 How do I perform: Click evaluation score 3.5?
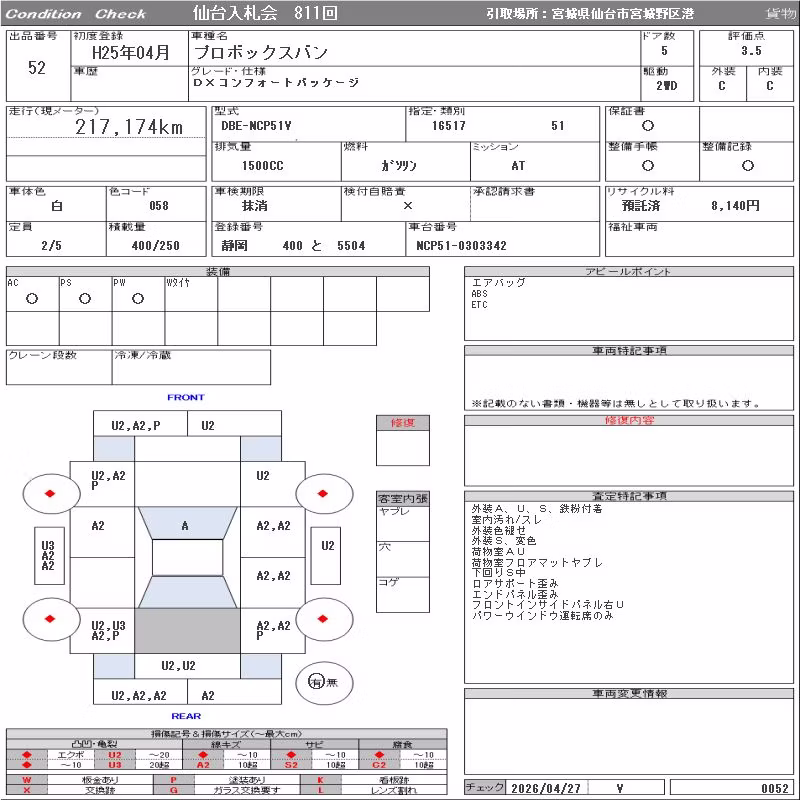pos(752,51)
